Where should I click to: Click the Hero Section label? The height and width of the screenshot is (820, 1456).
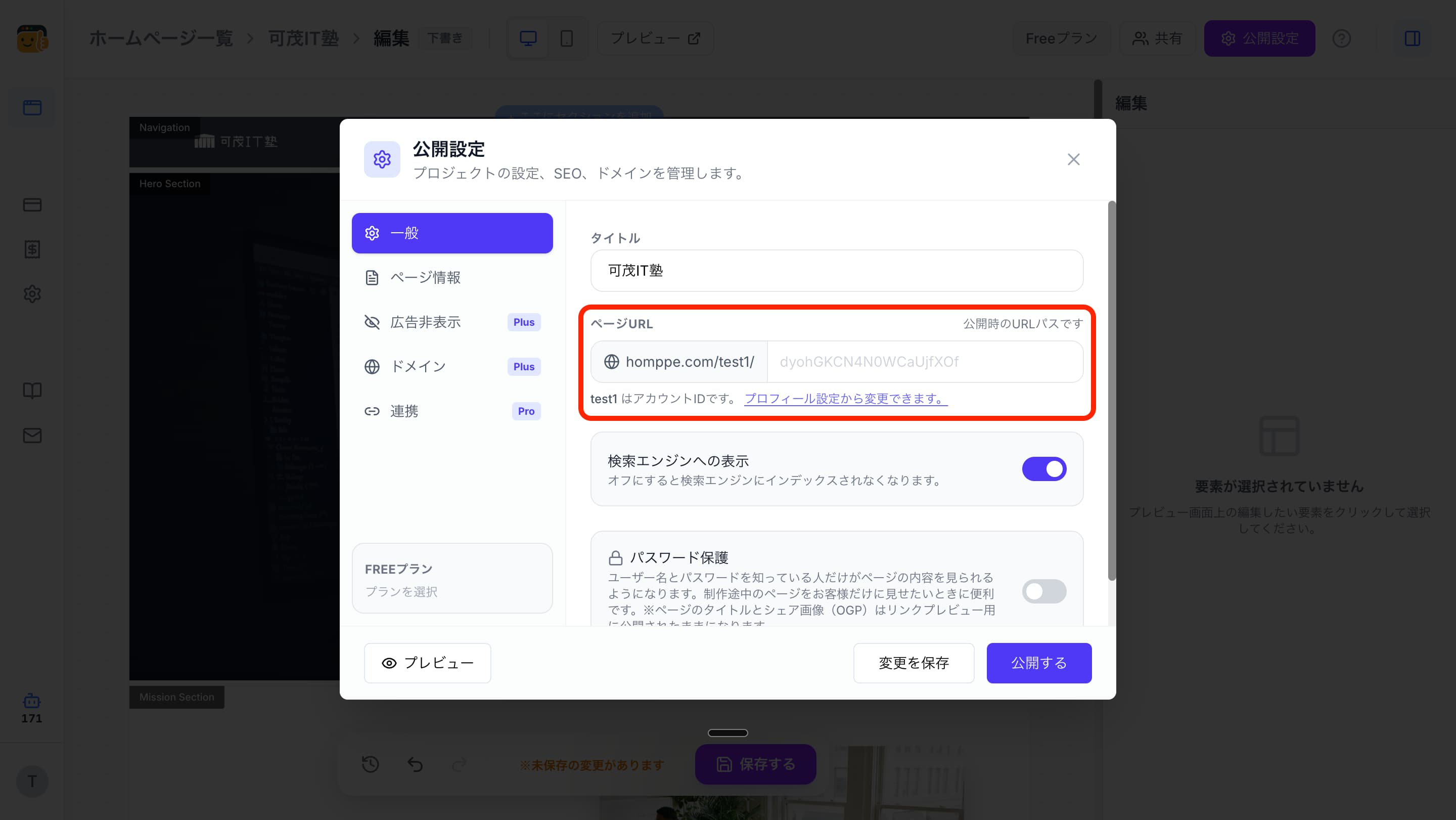pos(169,184)
